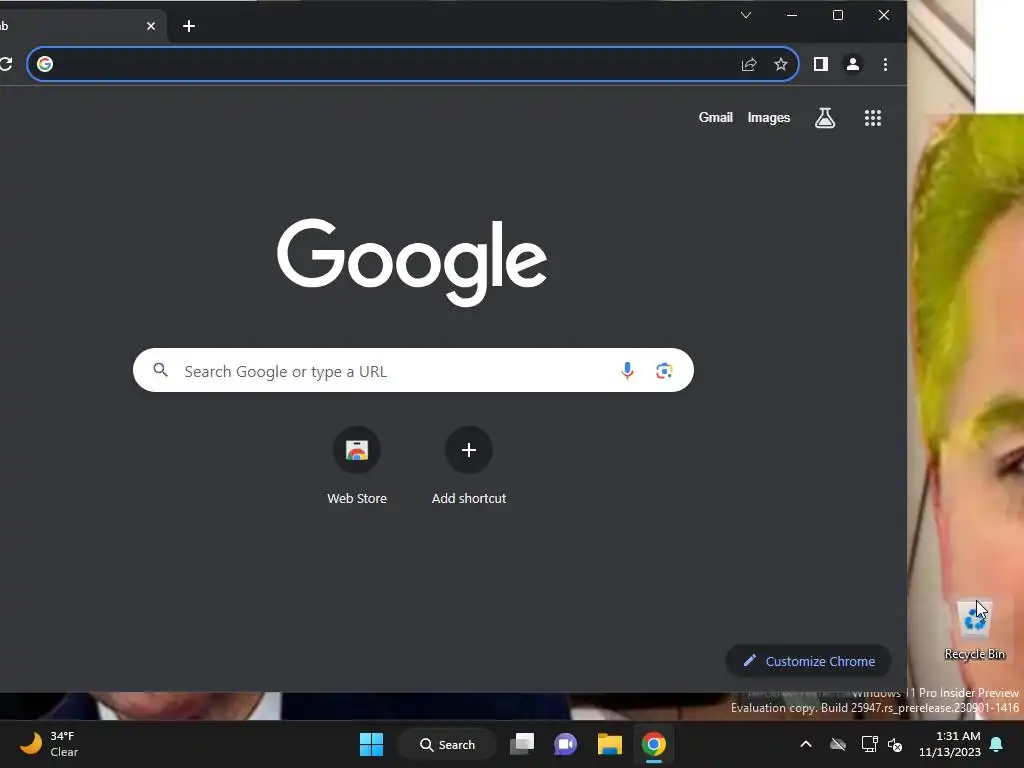Open the Gmail link

coord(716,118)
